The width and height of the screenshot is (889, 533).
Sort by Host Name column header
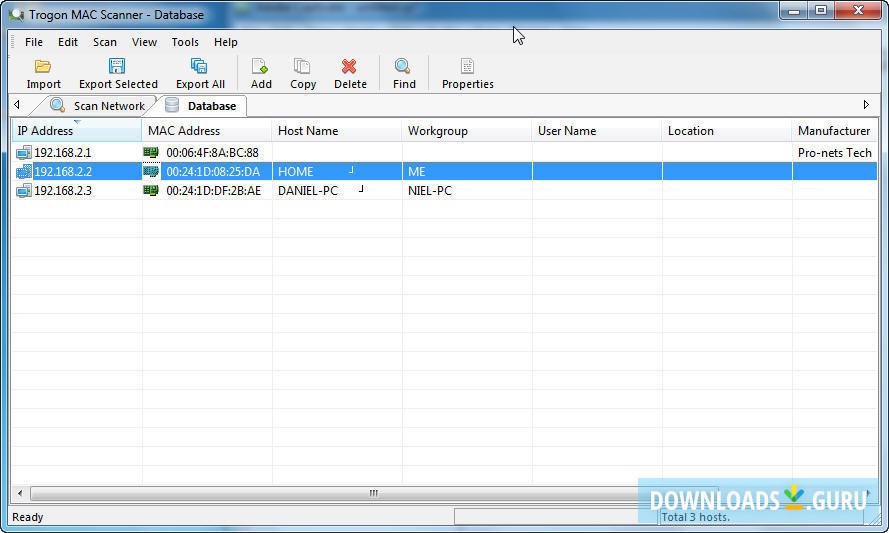coord(337,130)
